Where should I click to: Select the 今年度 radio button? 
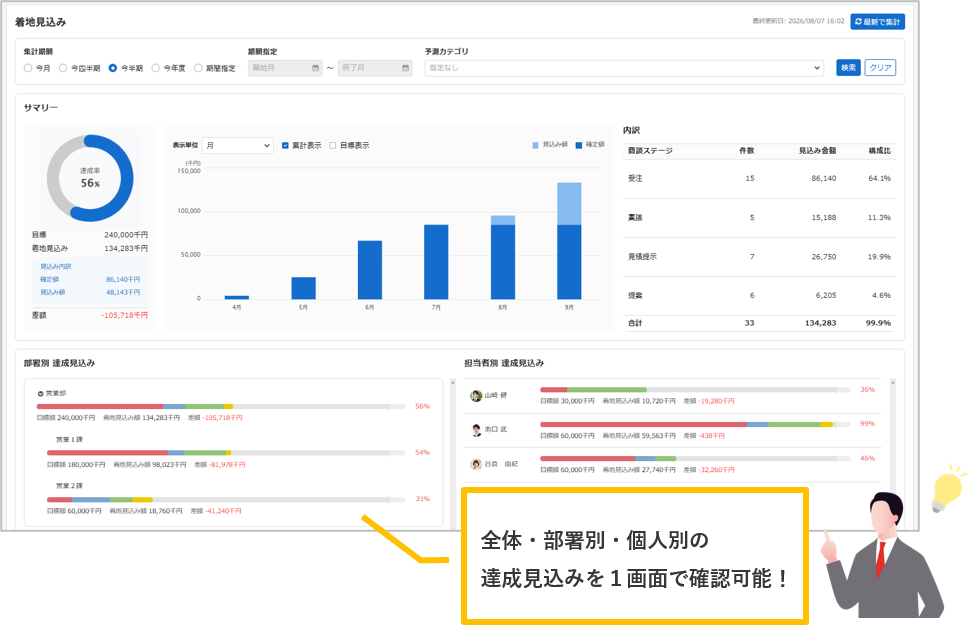point(156,68)
